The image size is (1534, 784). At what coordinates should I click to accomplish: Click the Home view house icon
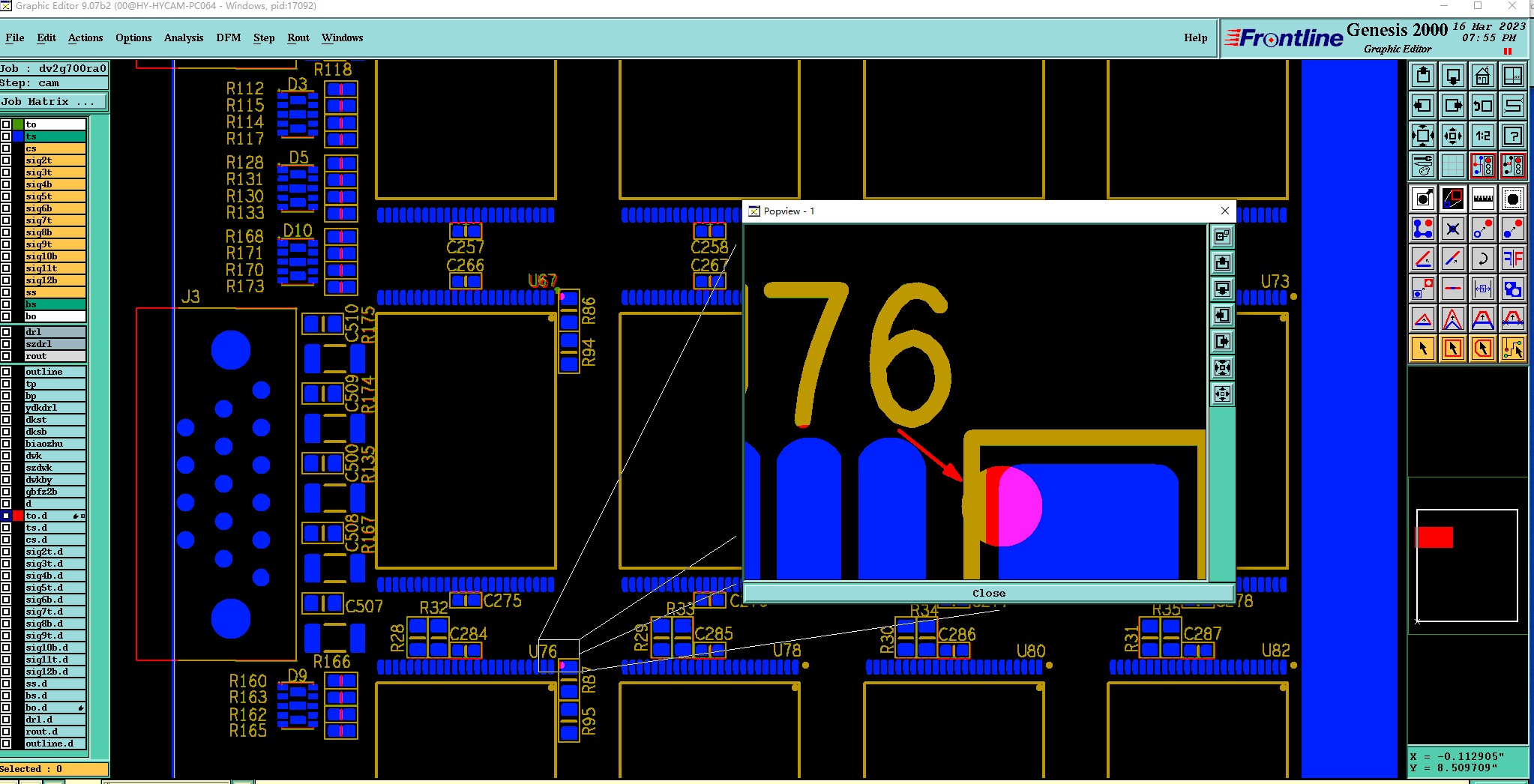1483,76
